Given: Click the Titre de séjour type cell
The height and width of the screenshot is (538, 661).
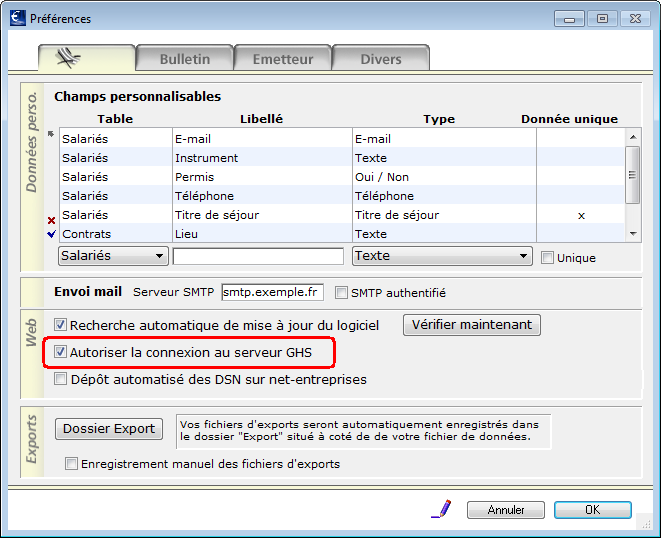Looking at the screenshot, I should tap(444, 215).
